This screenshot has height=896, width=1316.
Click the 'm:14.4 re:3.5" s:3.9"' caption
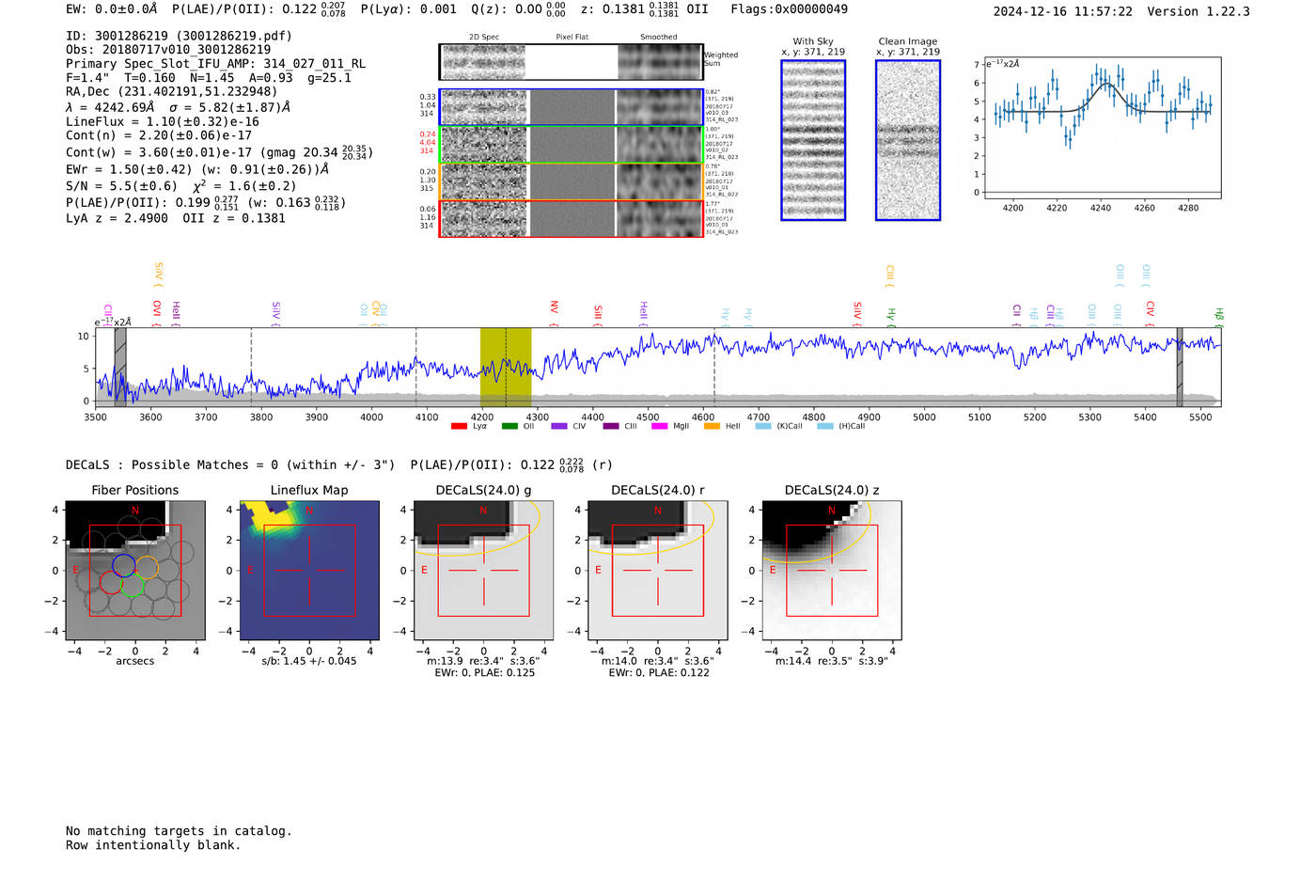pyautogui.click(x=831, y=661)
